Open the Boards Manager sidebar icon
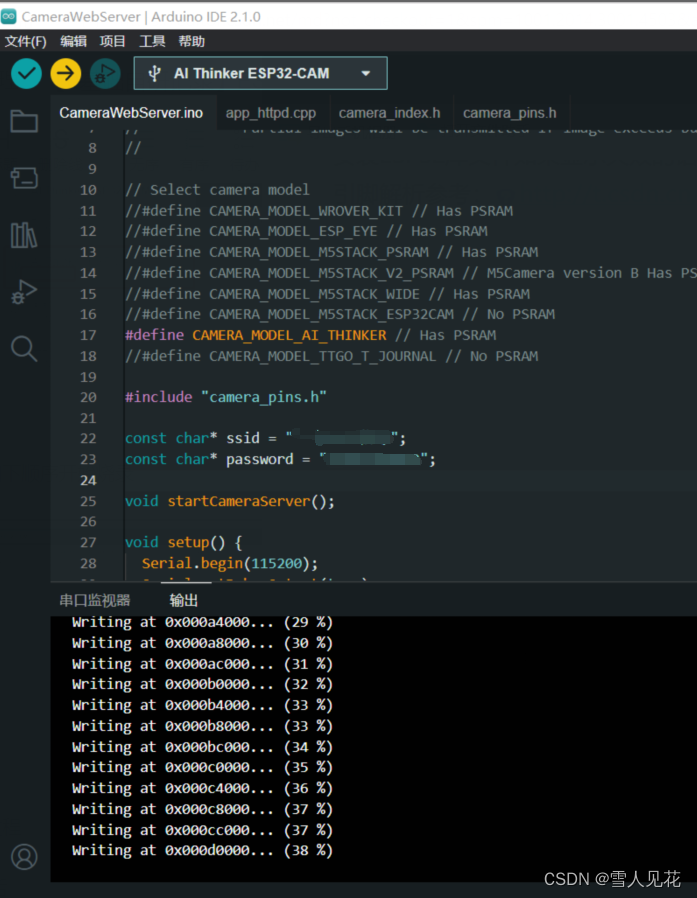Viewport: 697px width, 898px height. click(24, 178)
